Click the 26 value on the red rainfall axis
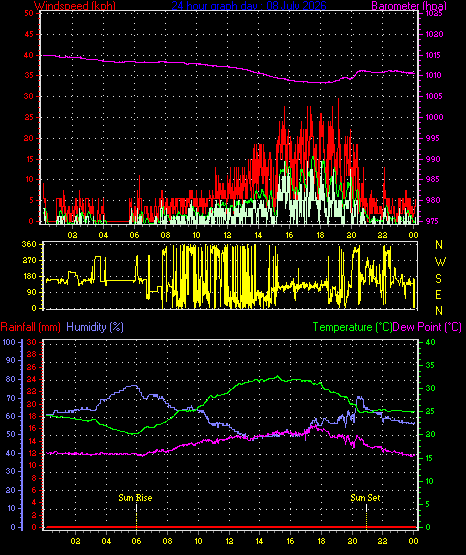This screenshot has height=555, width=466. [x=32, y=367]
